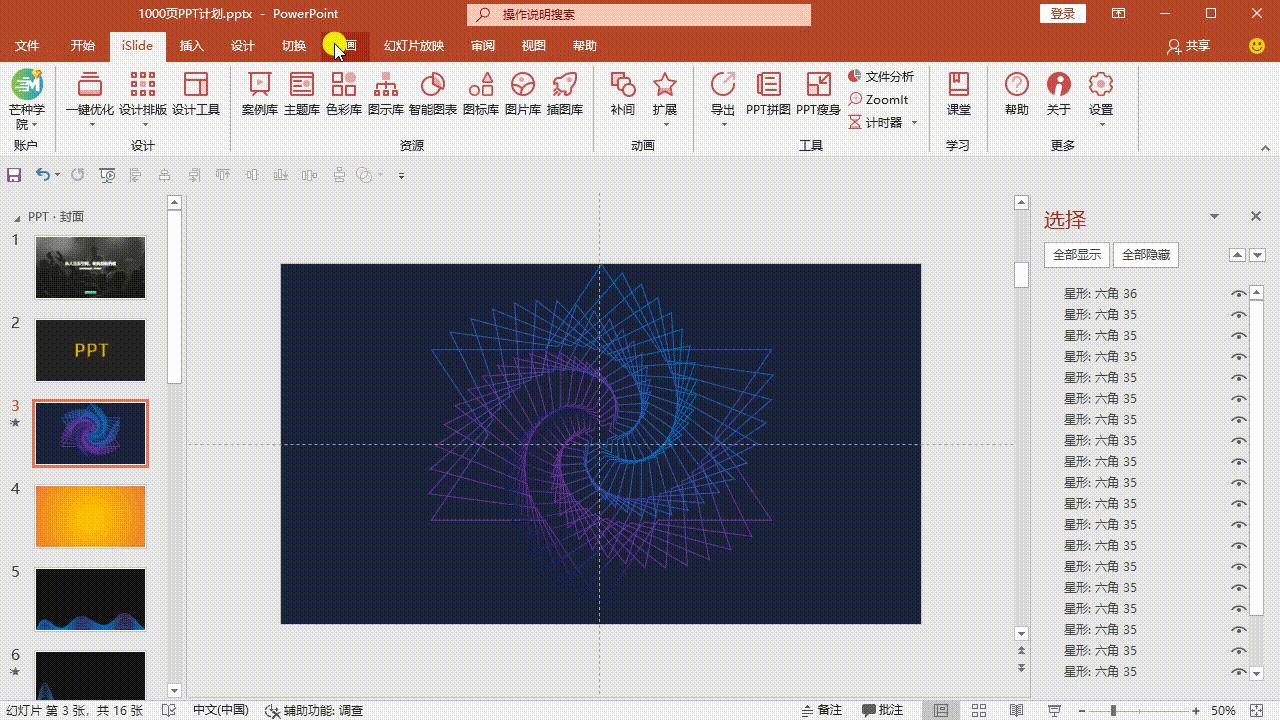Open 文件分析 file analysis

pos(881,77)
